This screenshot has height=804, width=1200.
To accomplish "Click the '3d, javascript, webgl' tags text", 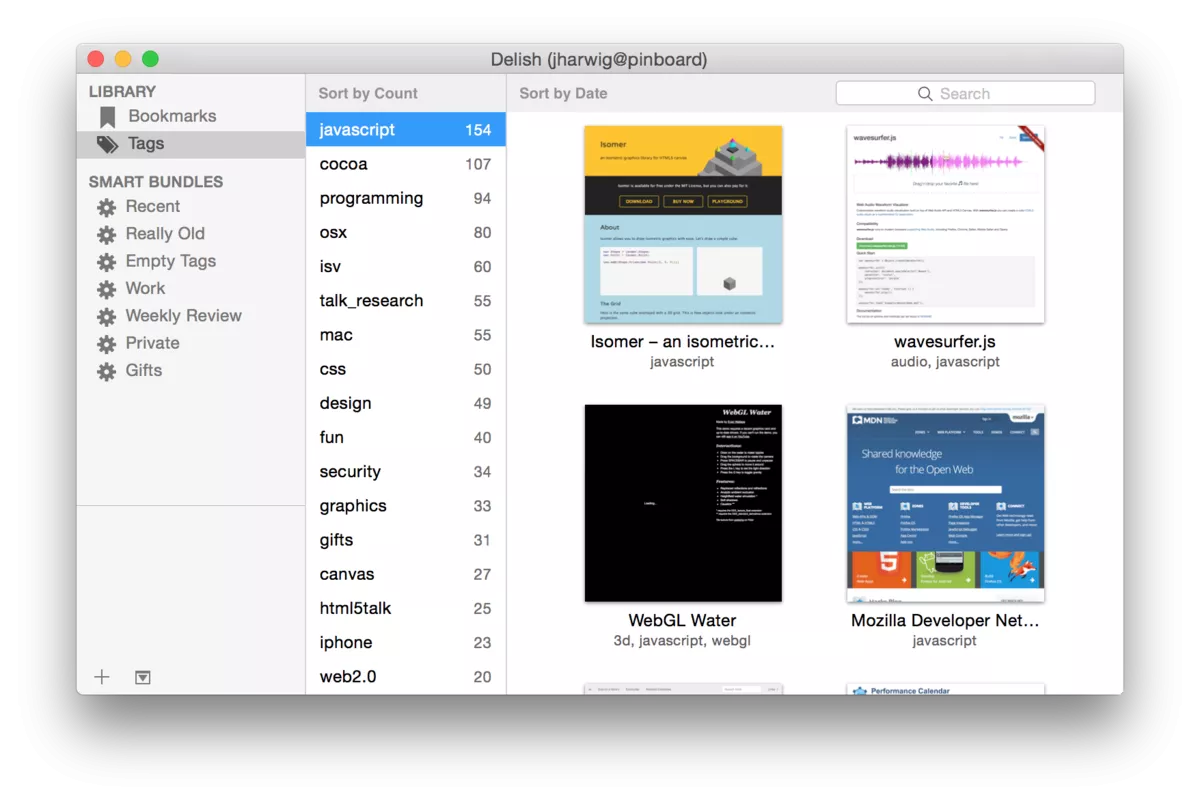I will click(x=682, y=641).
